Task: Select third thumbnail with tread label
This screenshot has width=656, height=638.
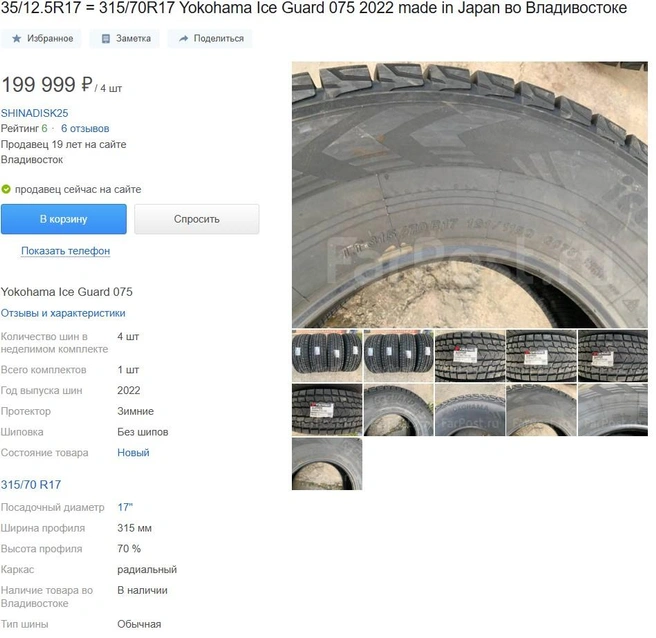Action: pyautogui.click(x=470, y=356)
